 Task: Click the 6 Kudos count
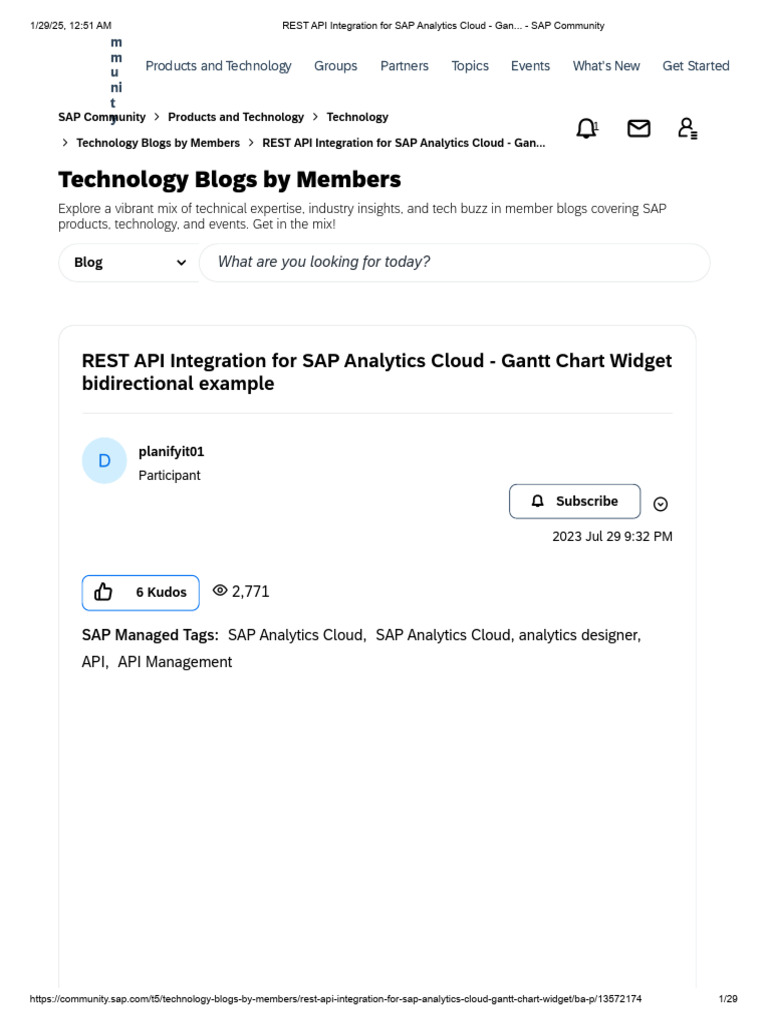pyautogui.click(x=161, y=592)
